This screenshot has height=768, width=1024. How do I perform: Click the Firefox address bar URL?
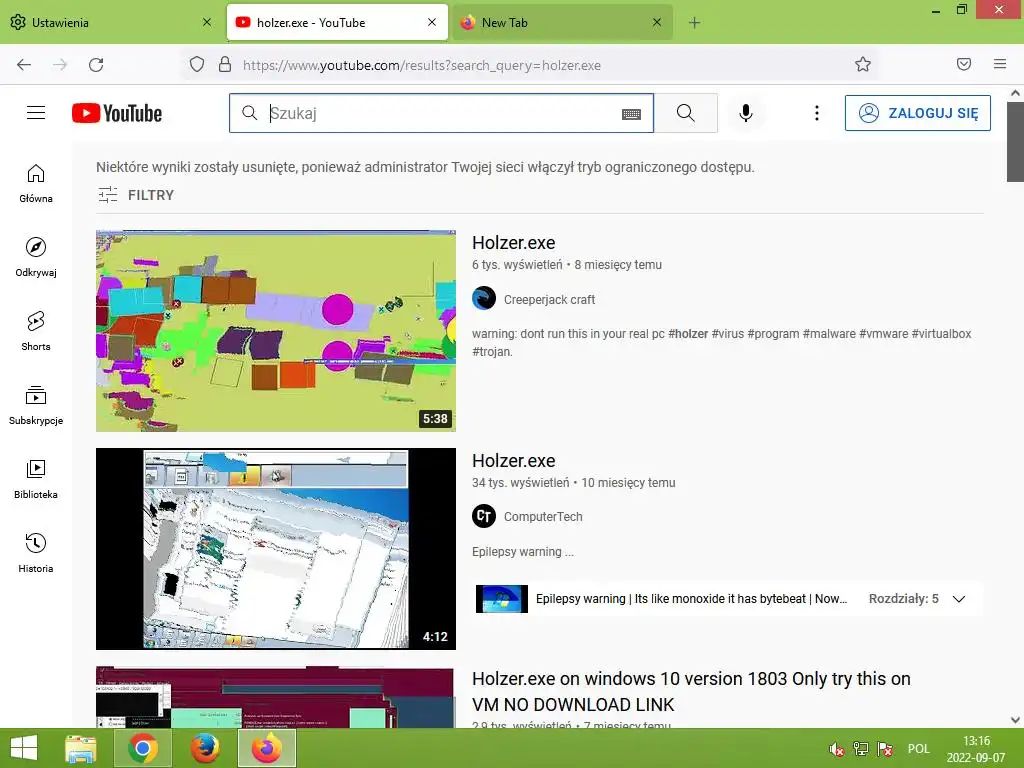click(x=422, y=65)
